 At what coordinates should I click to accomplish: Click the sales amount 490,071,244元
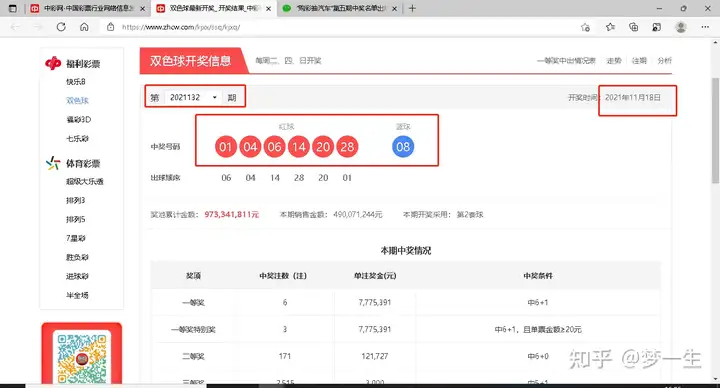click(358, 214)
